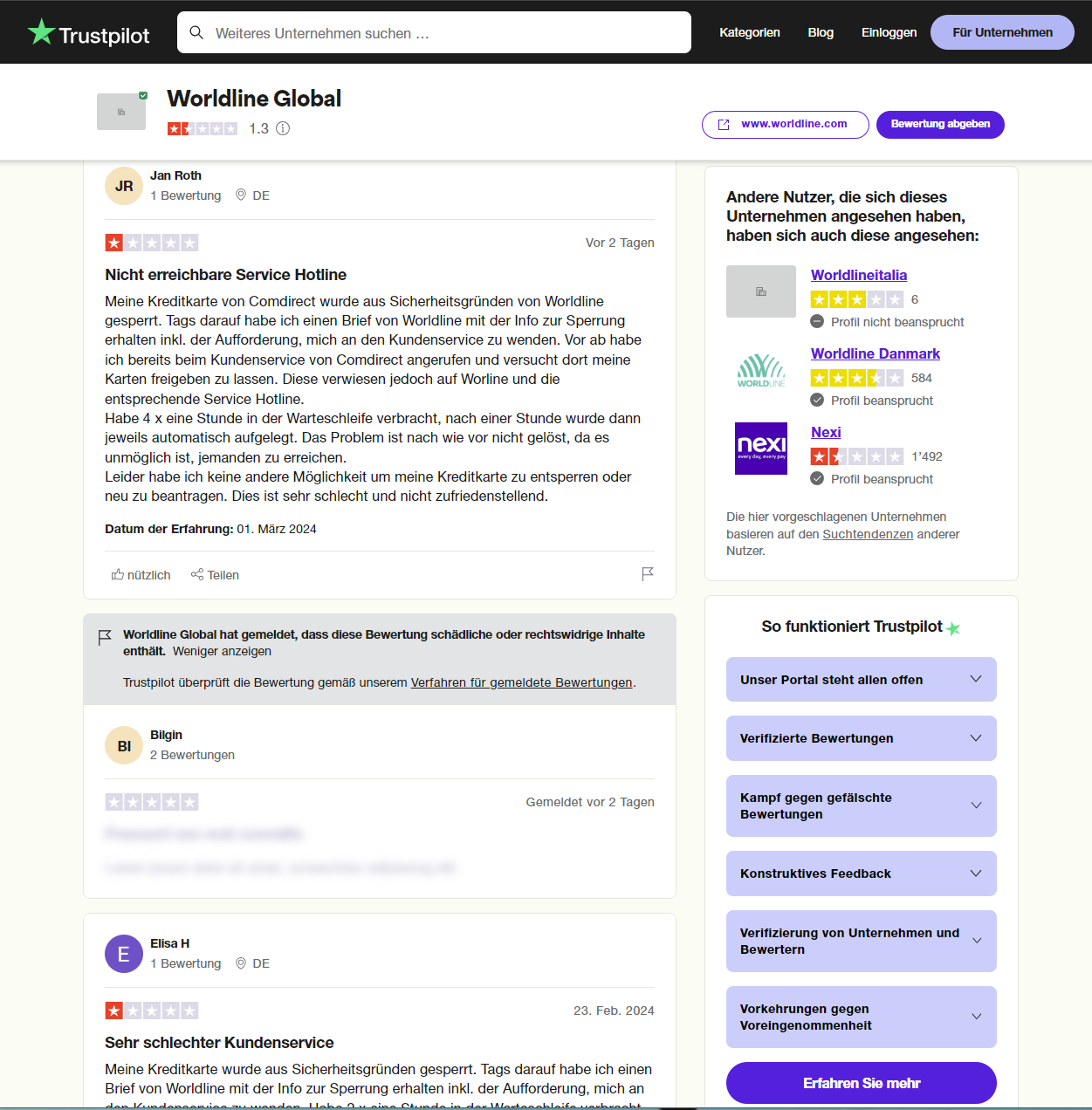Viewport: 1092px width, 1110px height.
Task: Click the Nexi star rating
Action: (857, 456)
